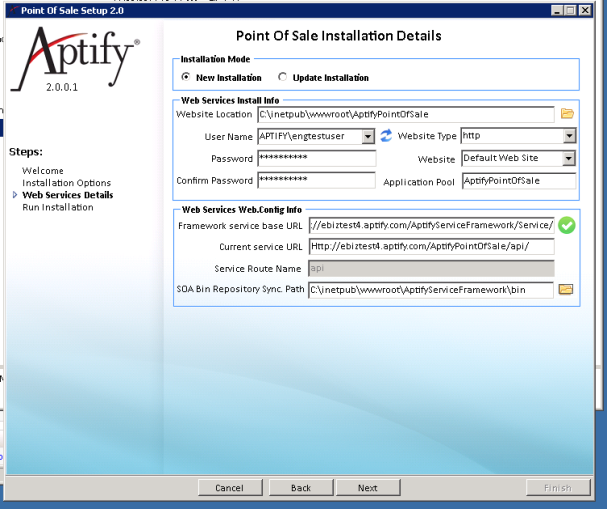Click the Aptify logo image
Image resolution: width=607 pixels, height=509 pixels.
(x=75, y=59)
